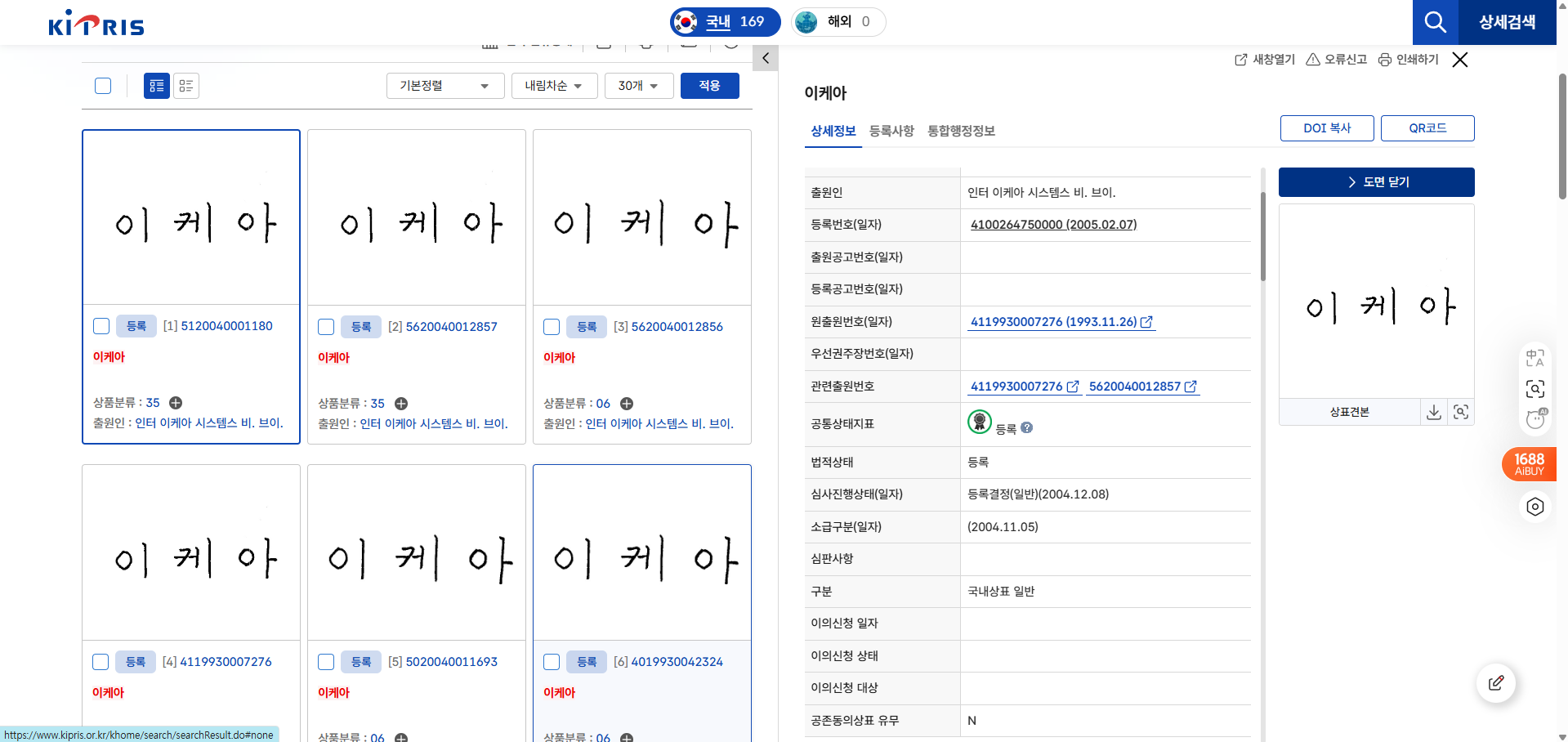Click the 1688 AIBUY badge
Viewport: 1568px width, 742px height.
[1529, 464]
